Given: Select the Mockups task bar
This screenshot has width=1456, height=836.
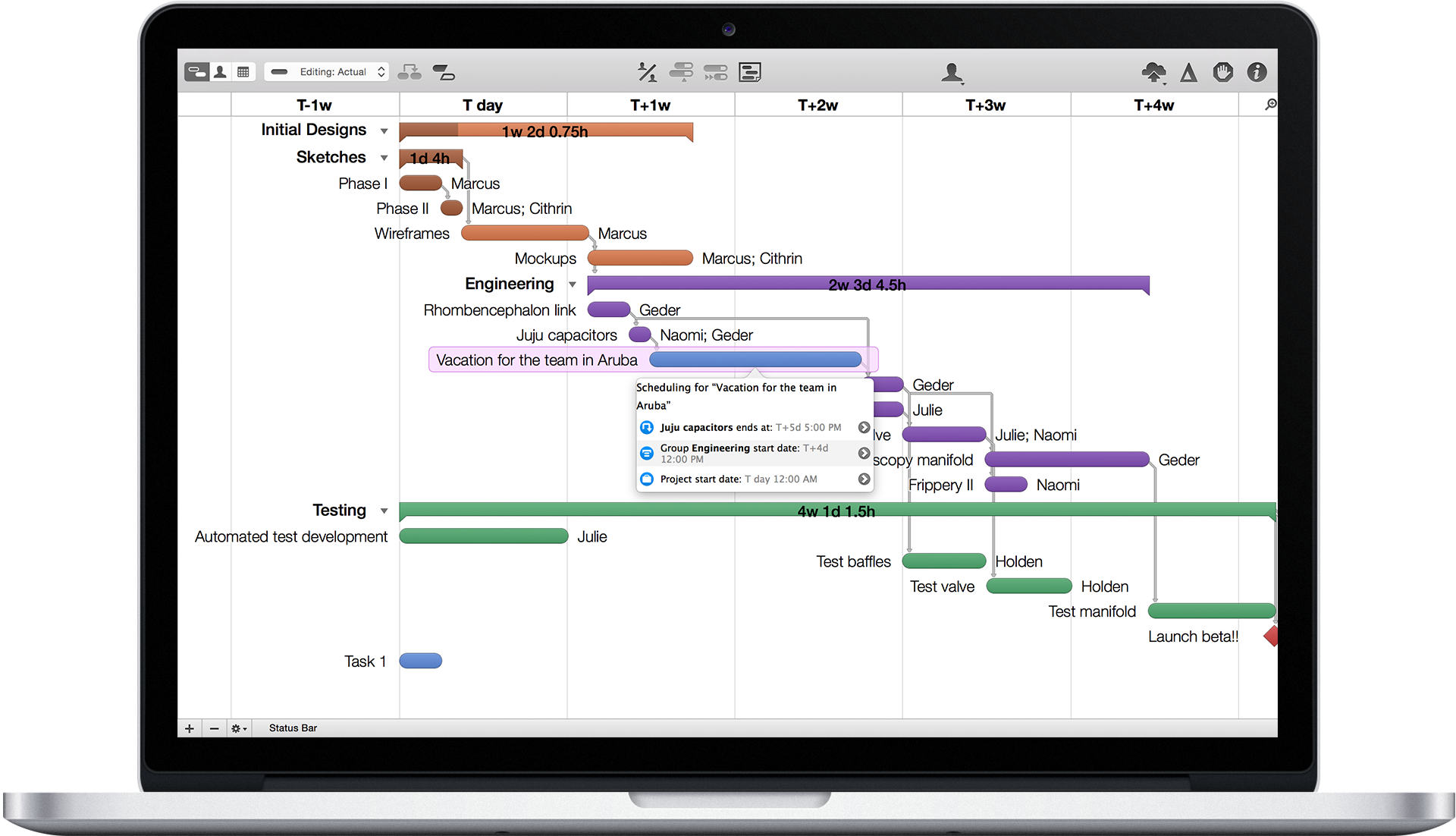Looking at the screenshot, I should pyautogui.click(x=641, y=258).
